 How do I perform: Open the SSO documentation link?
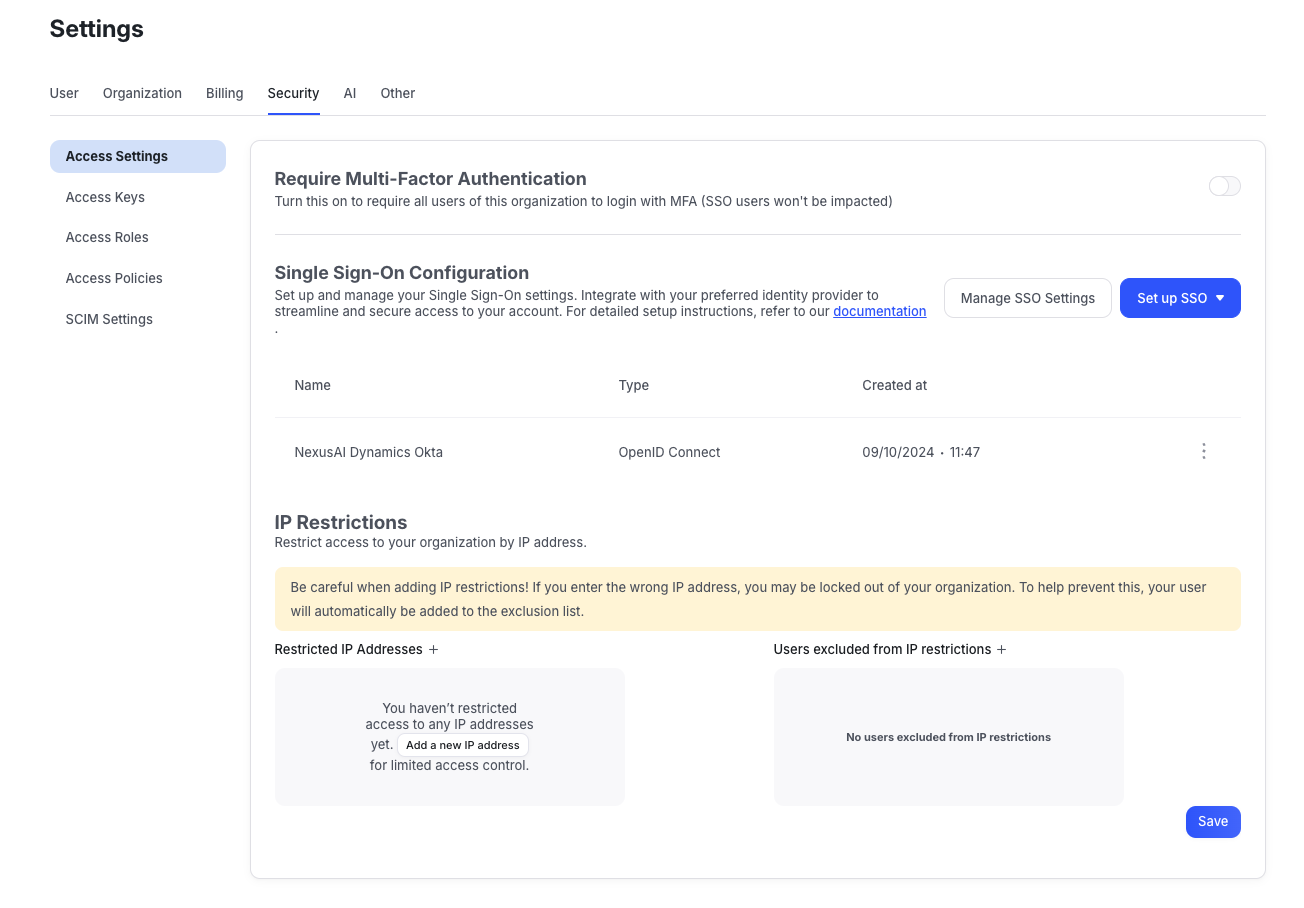[x=879, y=311]
